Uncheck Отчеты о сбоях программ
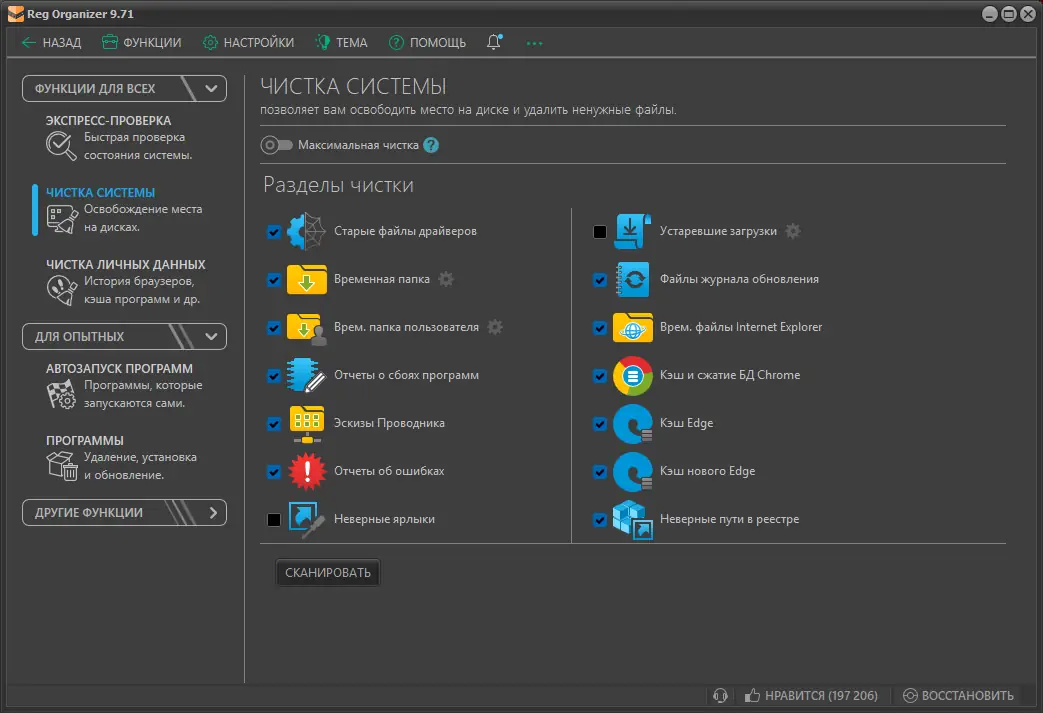This screenshot has width=1043, height=713. coord(274,376)
